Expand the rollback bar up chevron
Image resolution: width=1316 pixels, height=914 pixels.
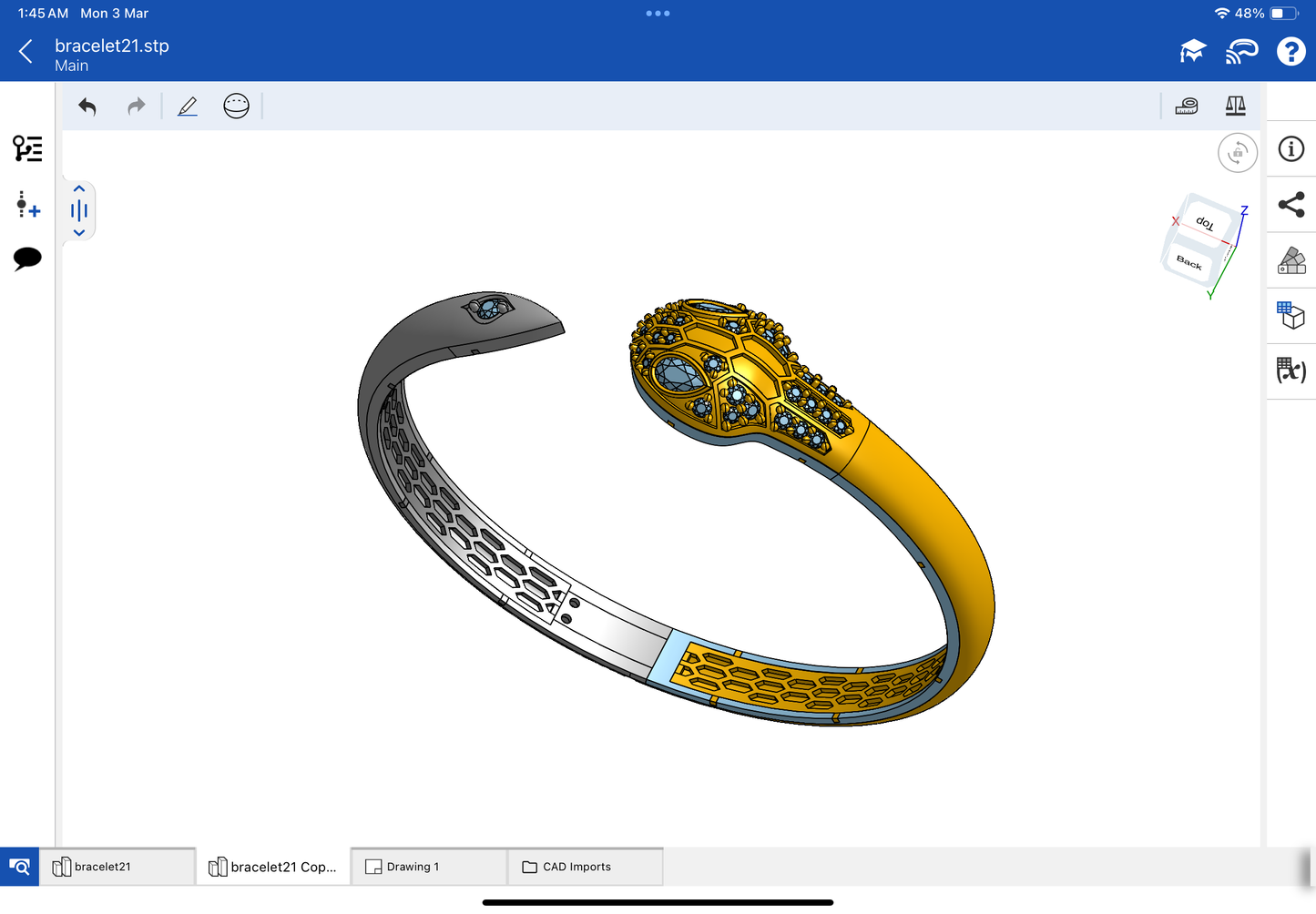79,189
